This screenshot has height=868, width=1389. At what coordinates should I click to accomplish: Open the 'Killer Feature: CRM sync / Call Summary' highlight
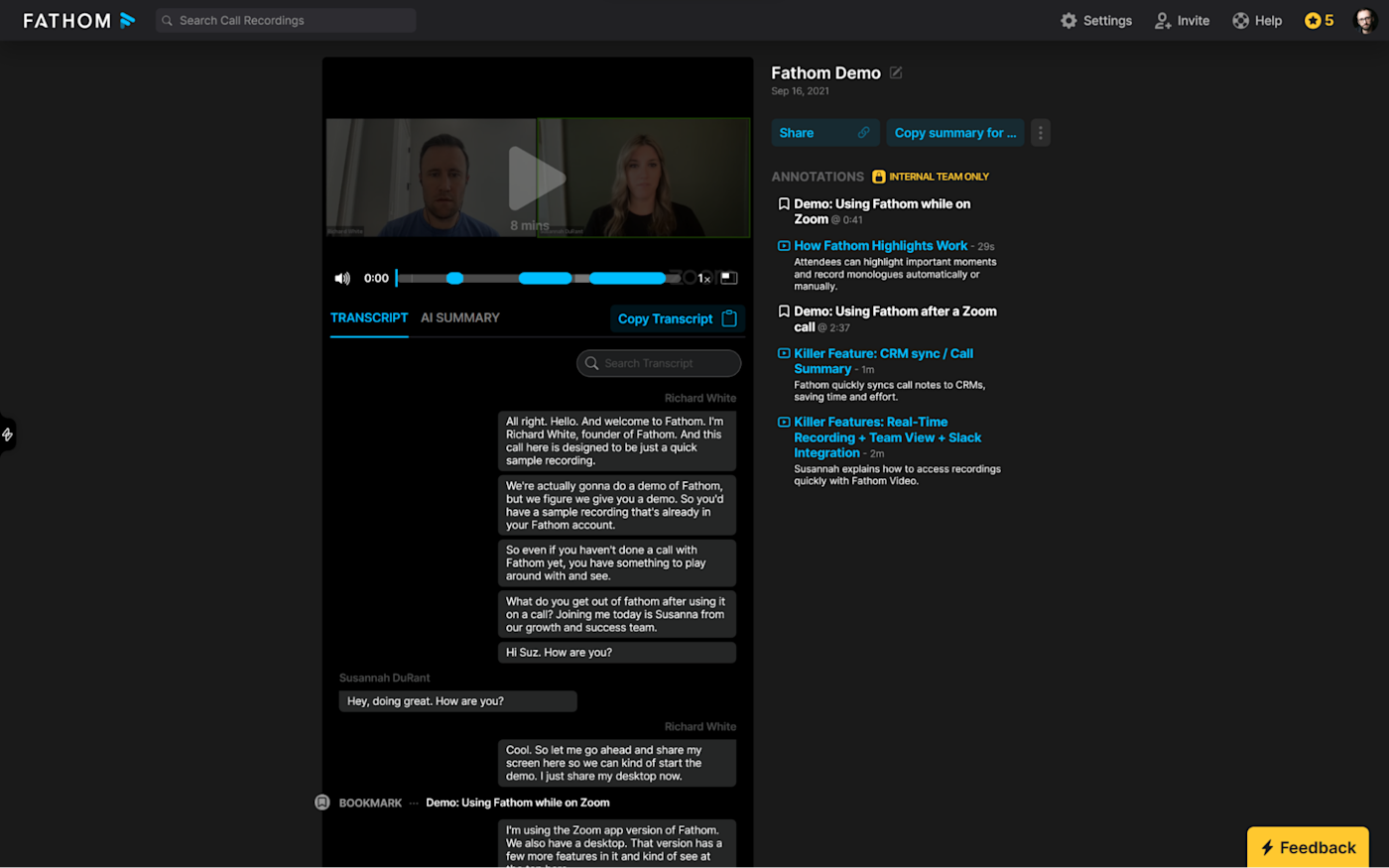click(x=883, y=361)
